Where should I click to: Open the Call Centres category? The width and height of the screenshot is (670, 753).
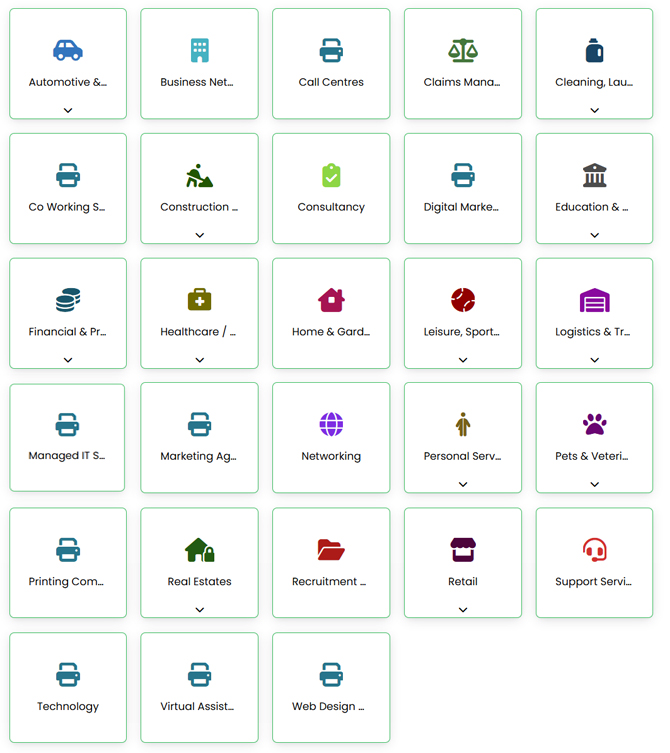[x=331, y=65]
